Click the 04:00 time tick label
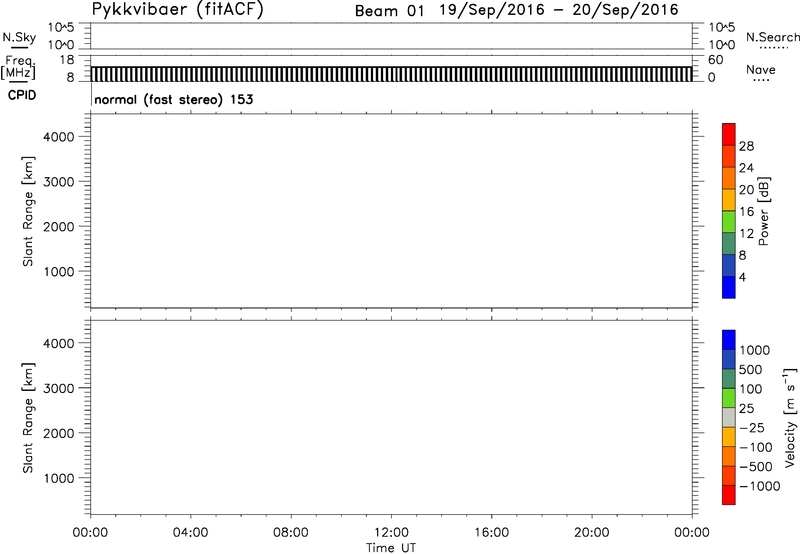800x554 pixels. (190, 533)
